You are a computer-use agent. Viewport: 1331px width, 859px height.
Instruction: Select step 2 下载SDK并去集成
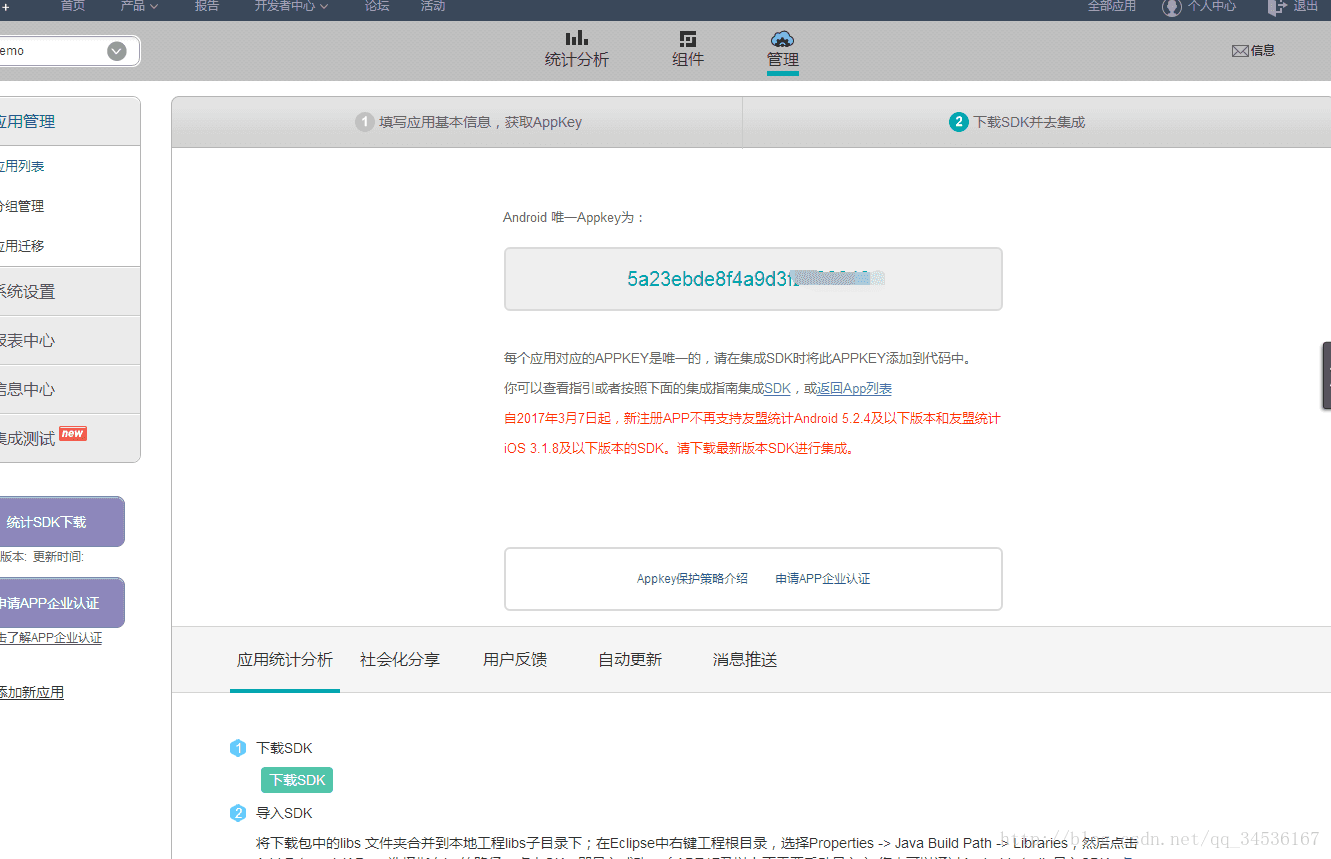coord(1017,122)
